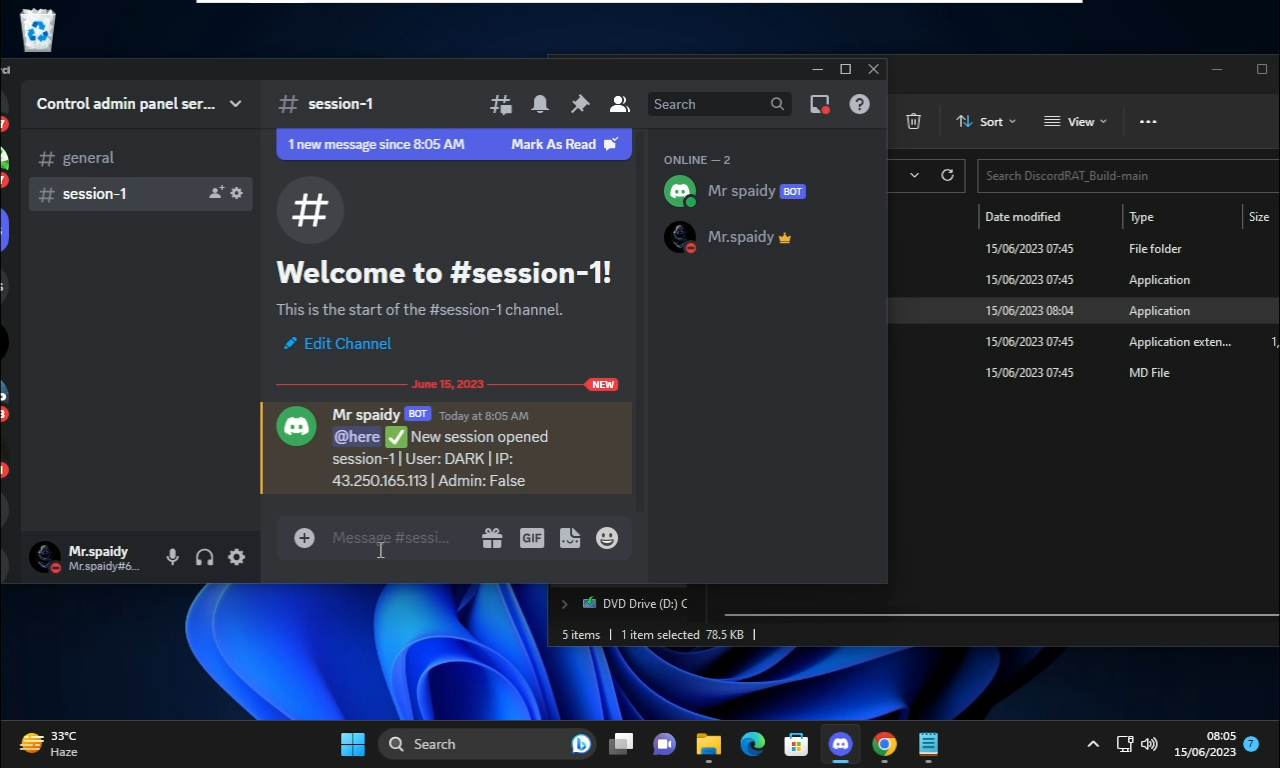Create invite for session-1 channel
The height and width of the screenshot is (768, 1280).
215,193
